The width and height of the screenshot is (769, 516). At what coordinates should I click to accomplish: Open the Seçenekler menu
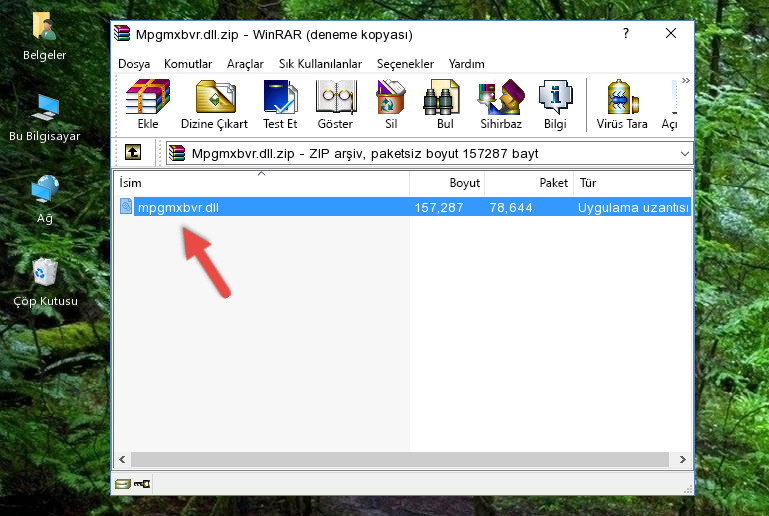tap(405, 64)
